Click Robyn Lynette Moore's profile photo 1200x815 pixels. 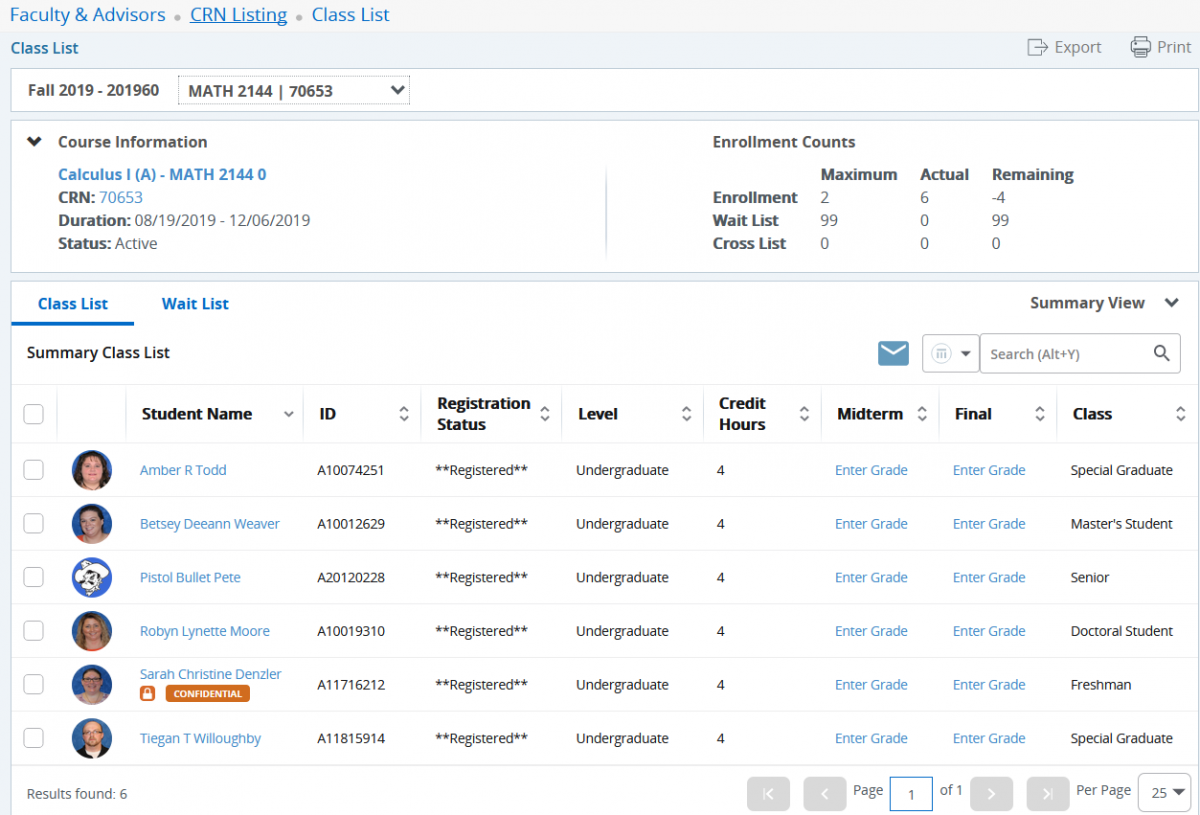(x=92, y=631)
